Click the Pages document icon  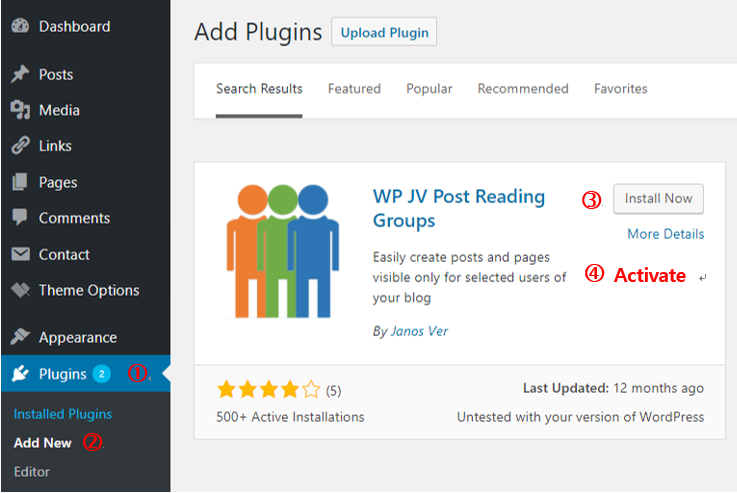coord(20,182)
